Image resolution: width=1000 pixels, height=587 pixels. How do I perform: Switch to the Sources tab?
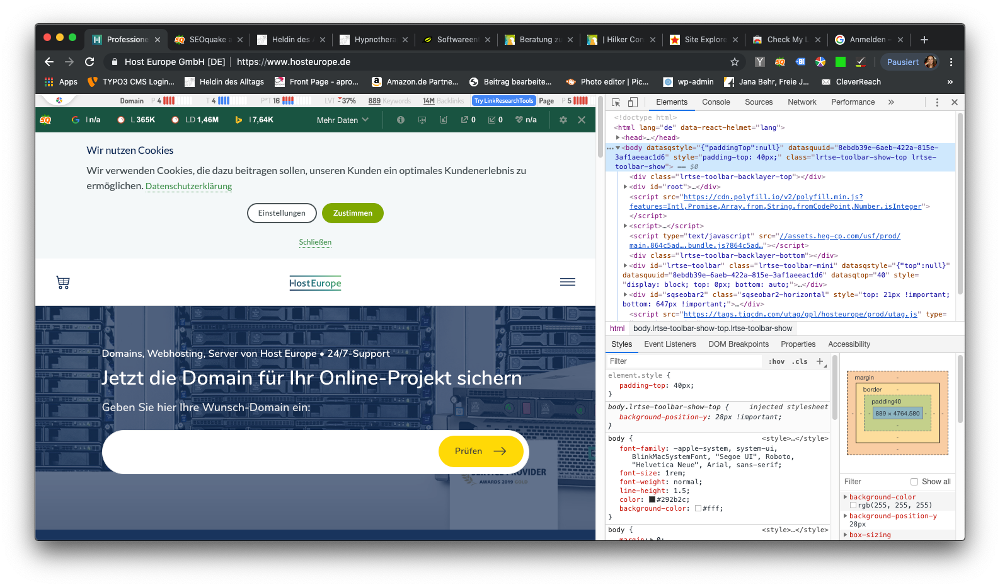click(758, 102)
